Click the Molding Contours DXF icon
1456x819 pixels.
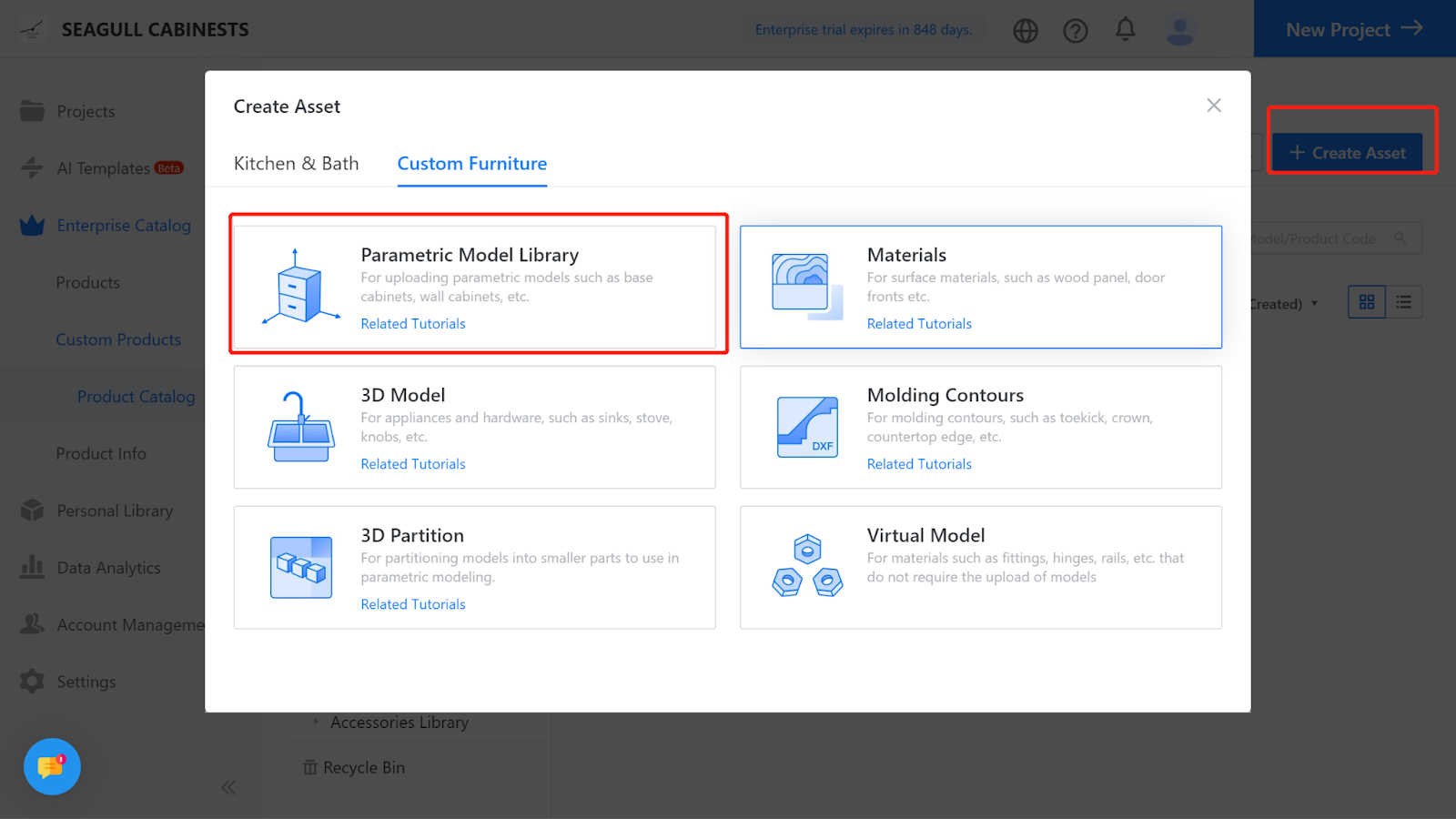pyautogui.click(x=807, y=427)
